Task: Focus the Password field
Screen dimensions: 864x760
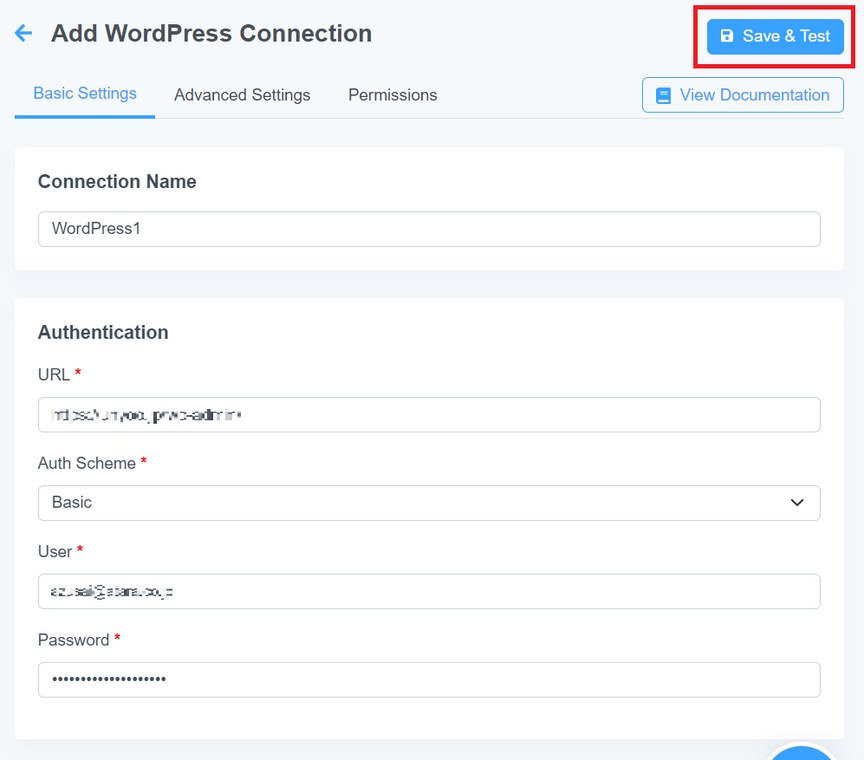Action: pos(429,680)
